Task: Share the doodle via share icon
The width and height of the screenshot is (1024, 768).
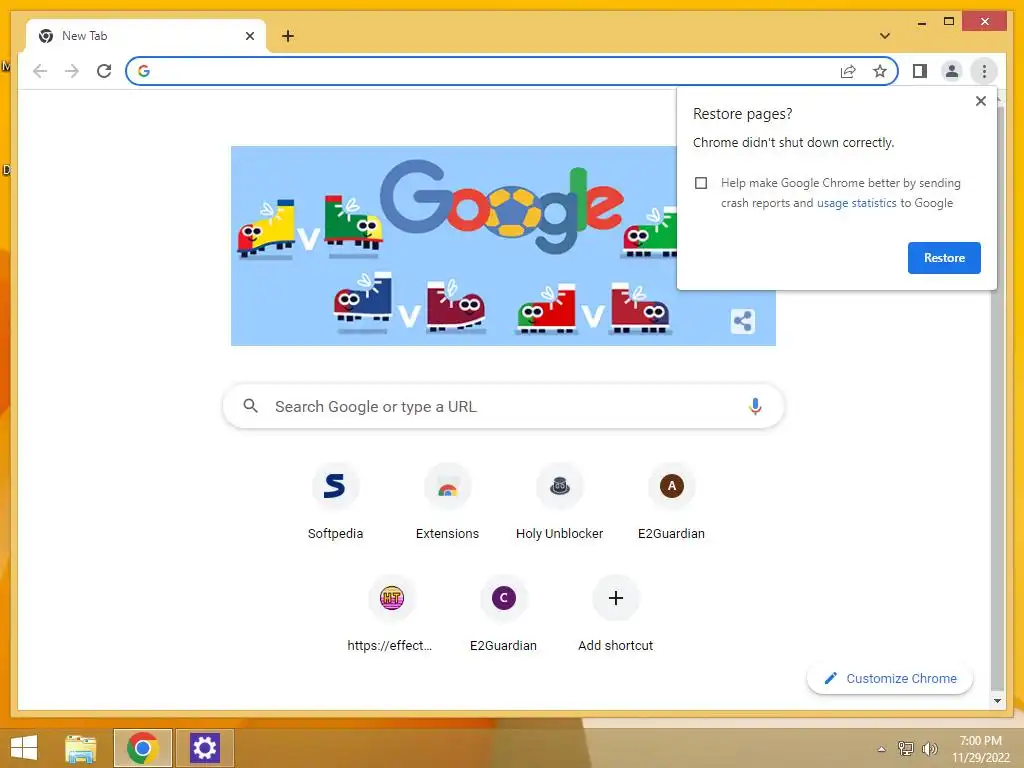Action: pyautogui.click(x=743, y=321)
